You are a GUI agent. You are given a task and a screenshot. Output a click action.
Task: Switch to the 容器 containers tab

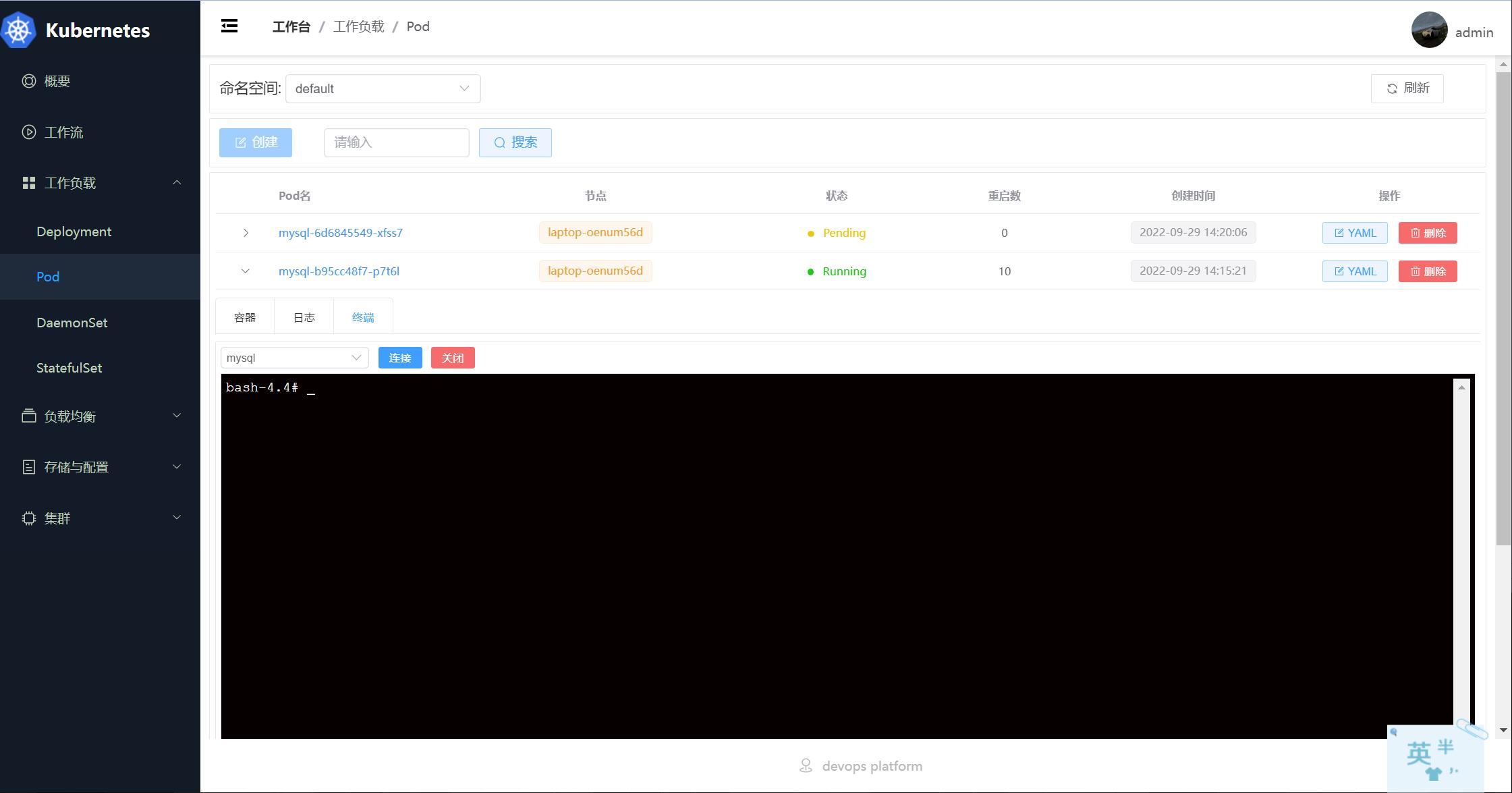point(244,317)
